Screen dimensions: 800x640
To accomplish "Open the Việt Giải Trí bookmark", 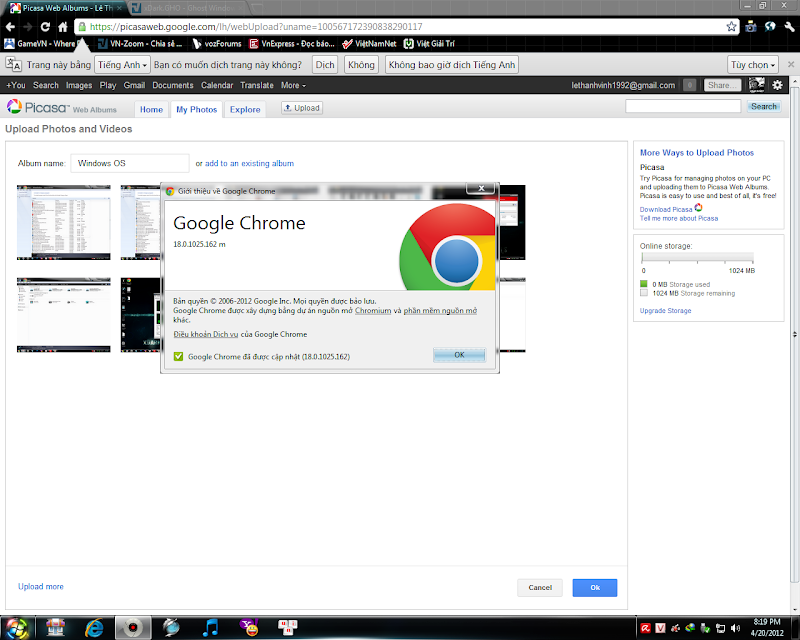I will coord(429,44).
